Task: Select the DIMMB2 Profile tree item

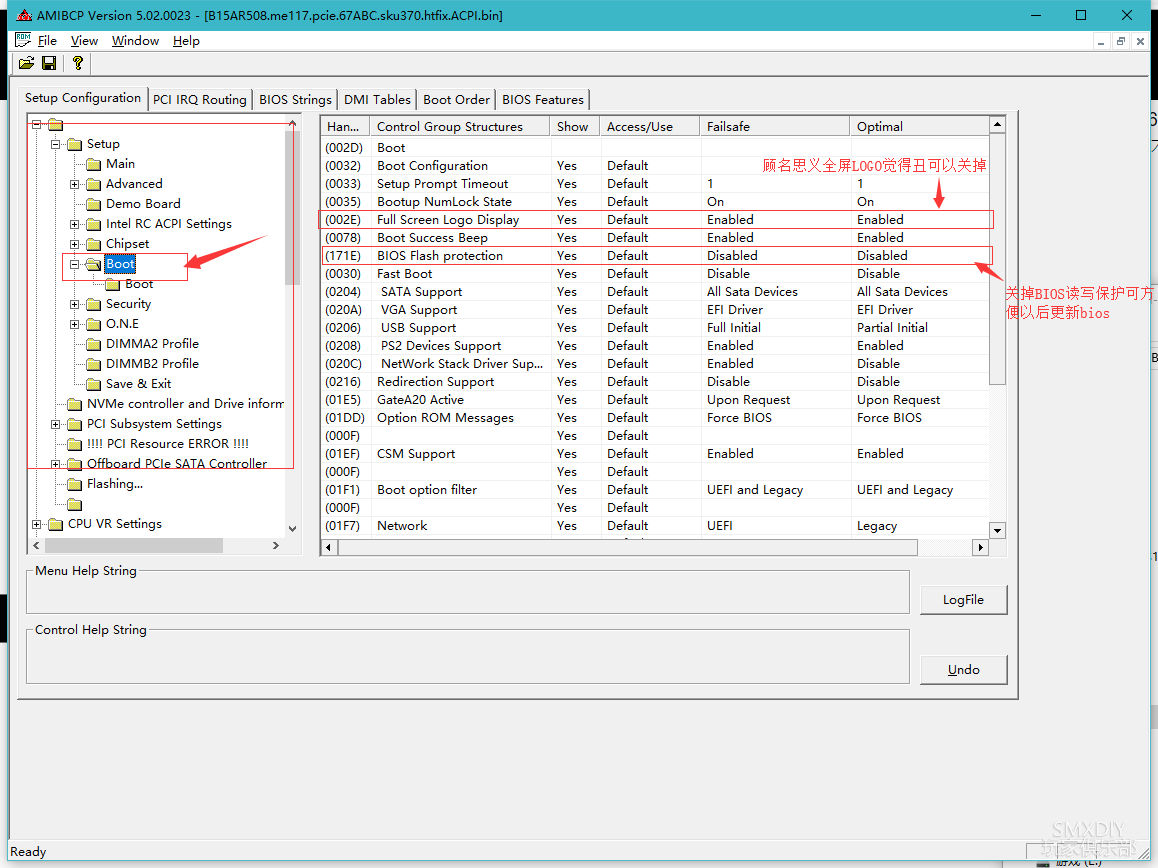Action: tap(152, 364)
